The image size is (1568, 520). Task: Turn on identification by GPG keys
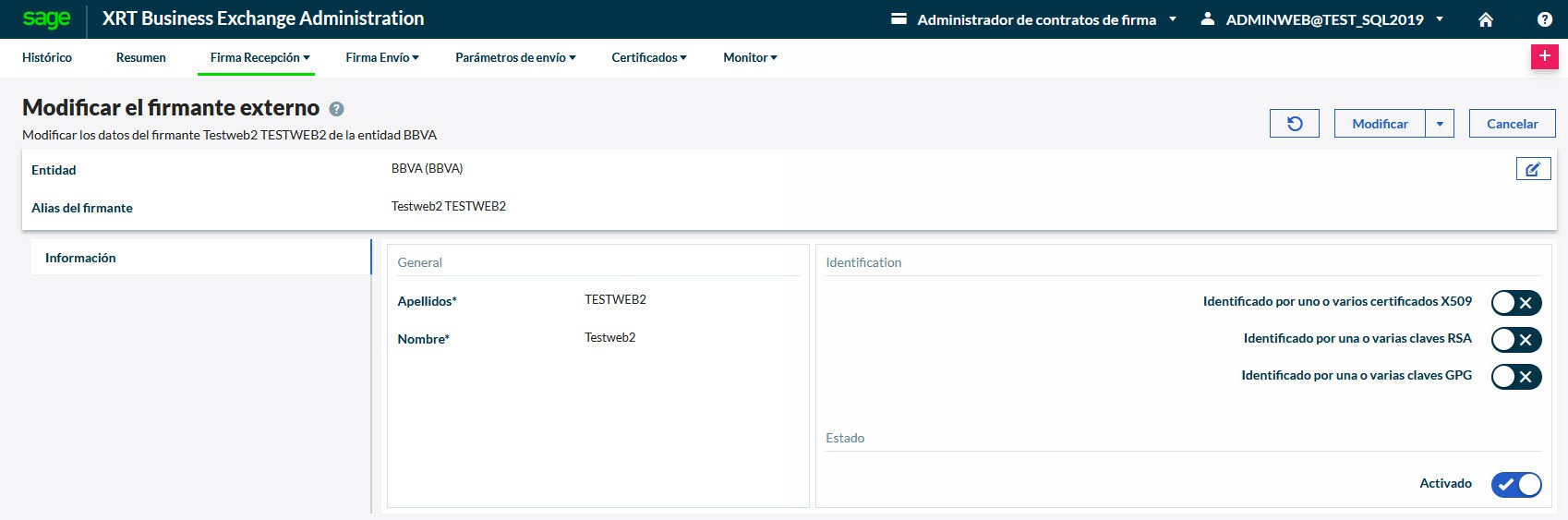(1515, 376)
